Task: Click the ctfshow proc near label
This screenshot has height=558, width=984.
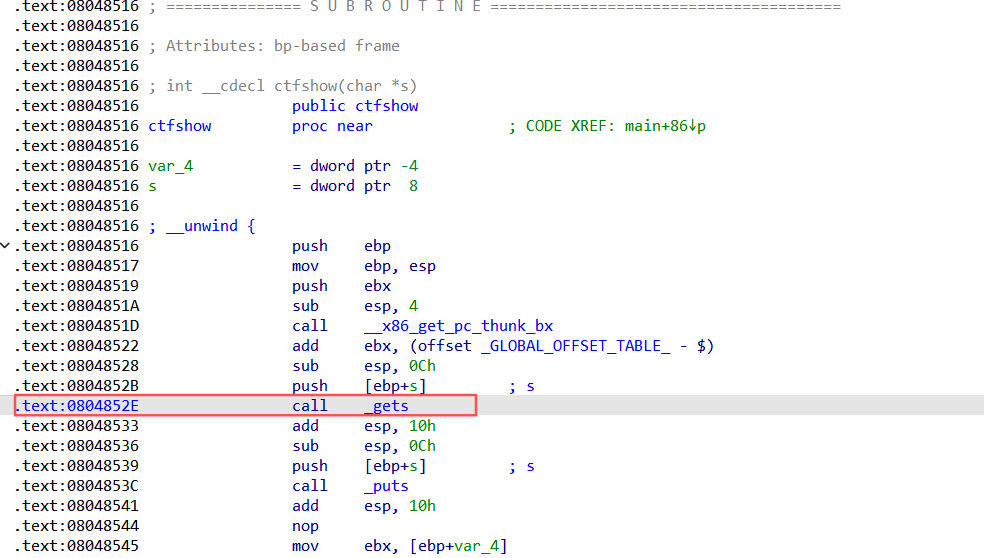Action: coord(180,126)
